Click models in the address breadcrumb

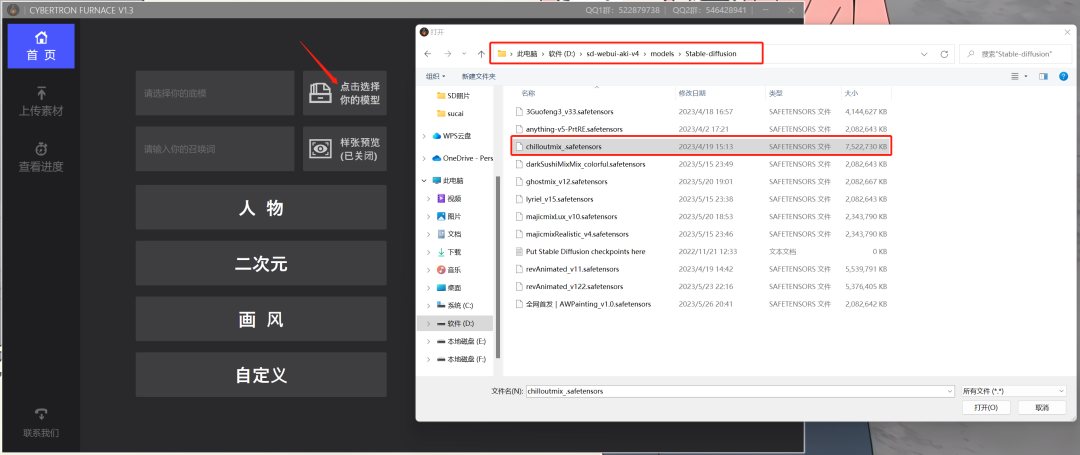663,54
